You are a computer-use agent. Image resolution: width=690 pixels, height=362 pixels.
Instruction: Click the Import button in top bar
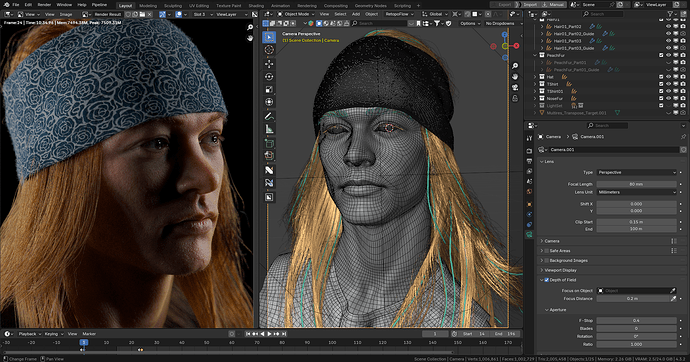coord(530,5)
